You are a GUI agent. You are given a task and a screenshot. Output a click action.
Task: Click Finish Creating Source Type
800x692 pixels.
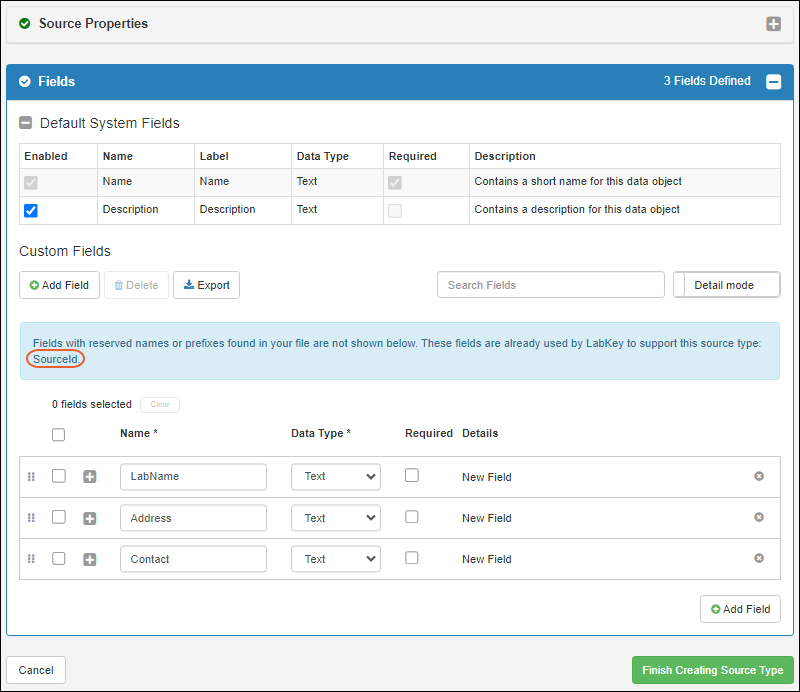tap(712, 670)
